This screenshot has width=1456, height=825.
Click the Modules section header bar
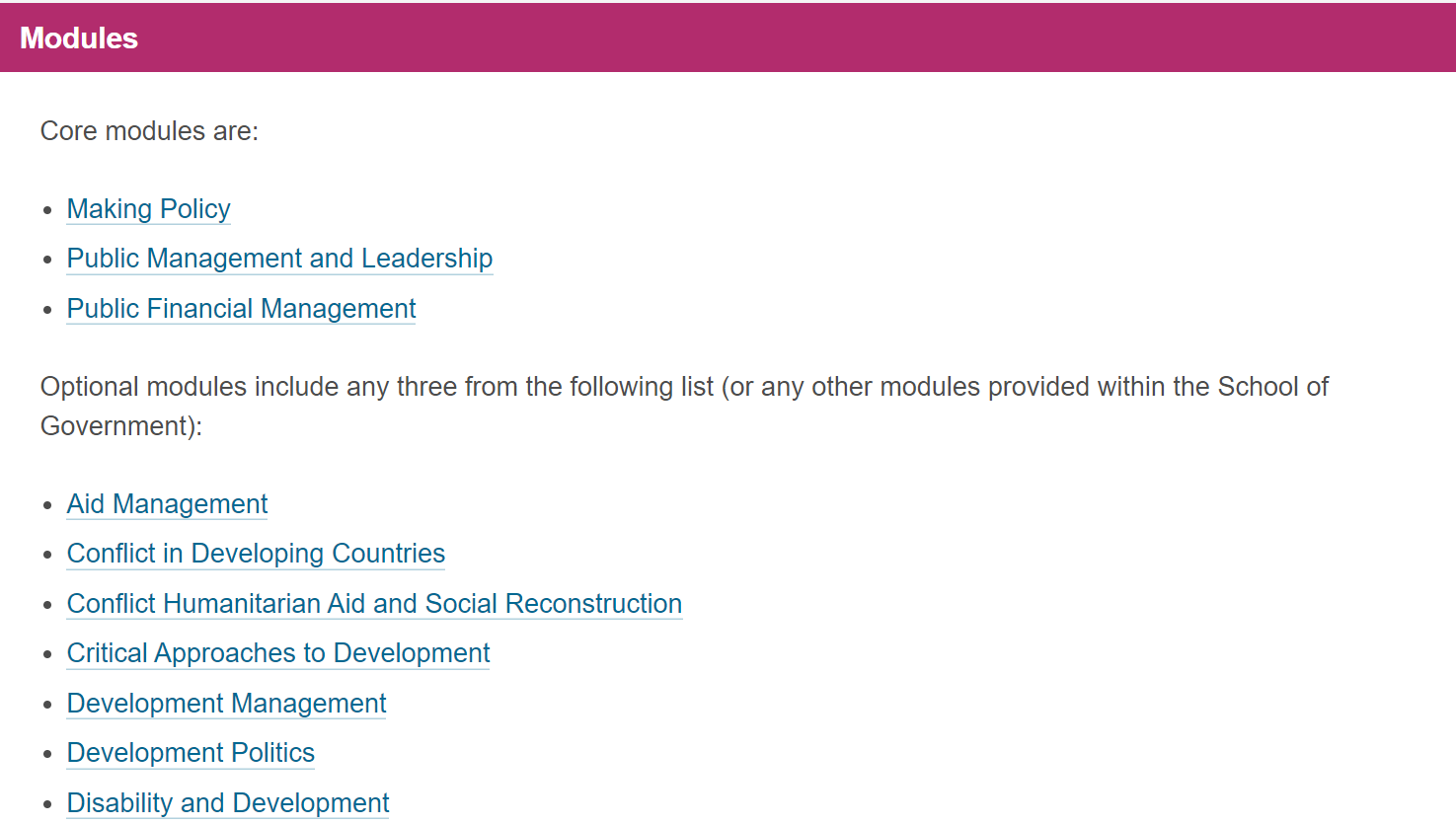pos(728,37)
